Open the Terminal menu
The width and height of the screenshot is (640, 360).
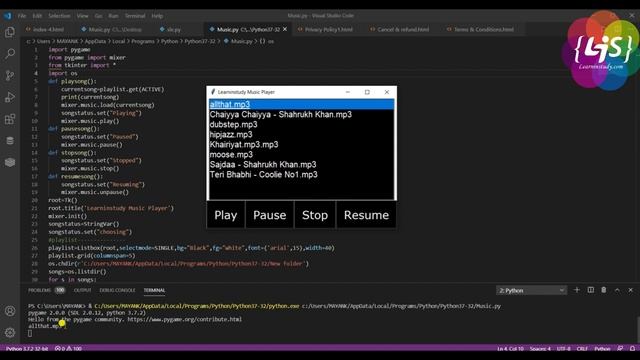(135, 16)
